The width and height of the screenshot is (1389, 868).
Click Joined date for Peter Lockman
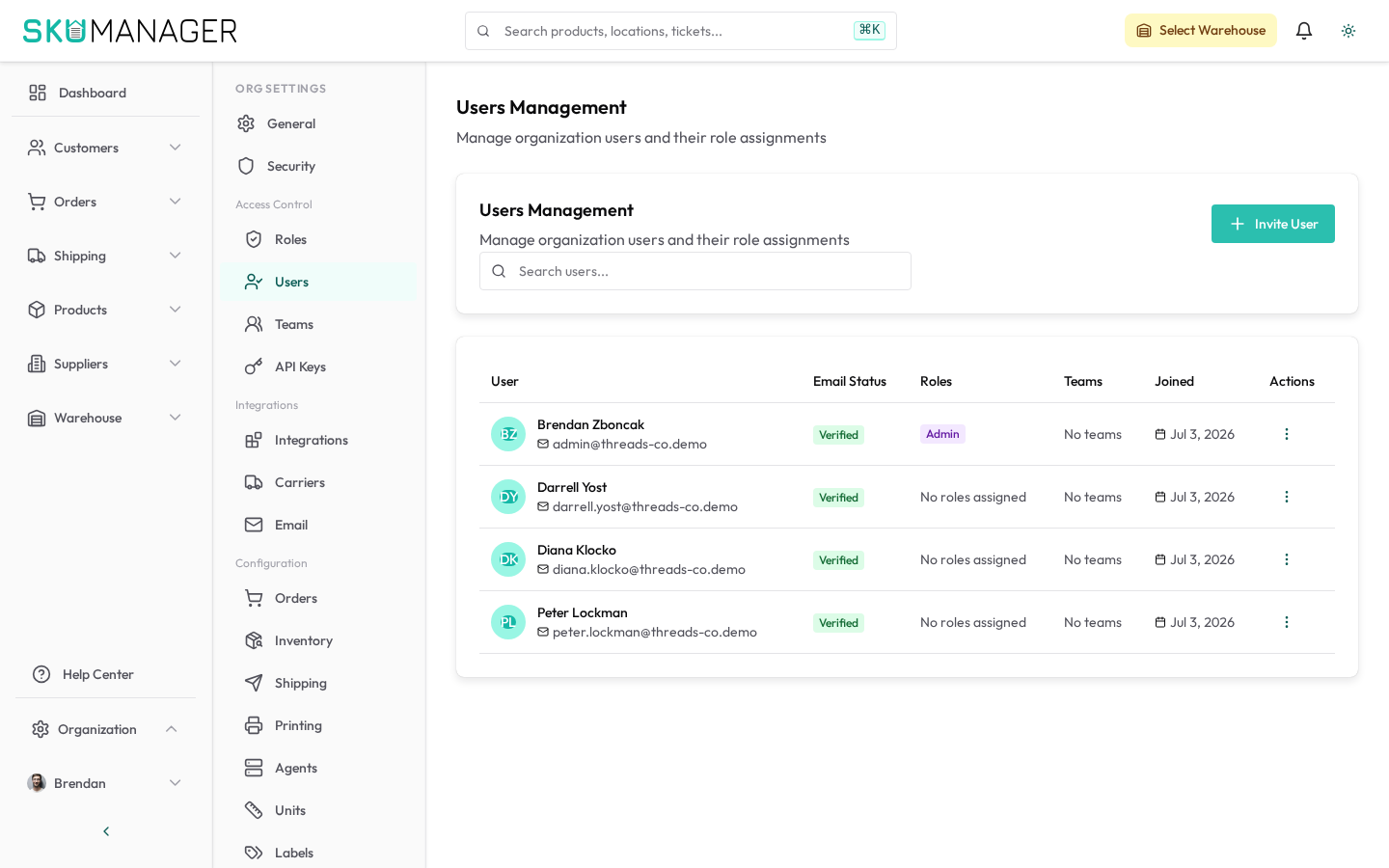[1195, 622]
